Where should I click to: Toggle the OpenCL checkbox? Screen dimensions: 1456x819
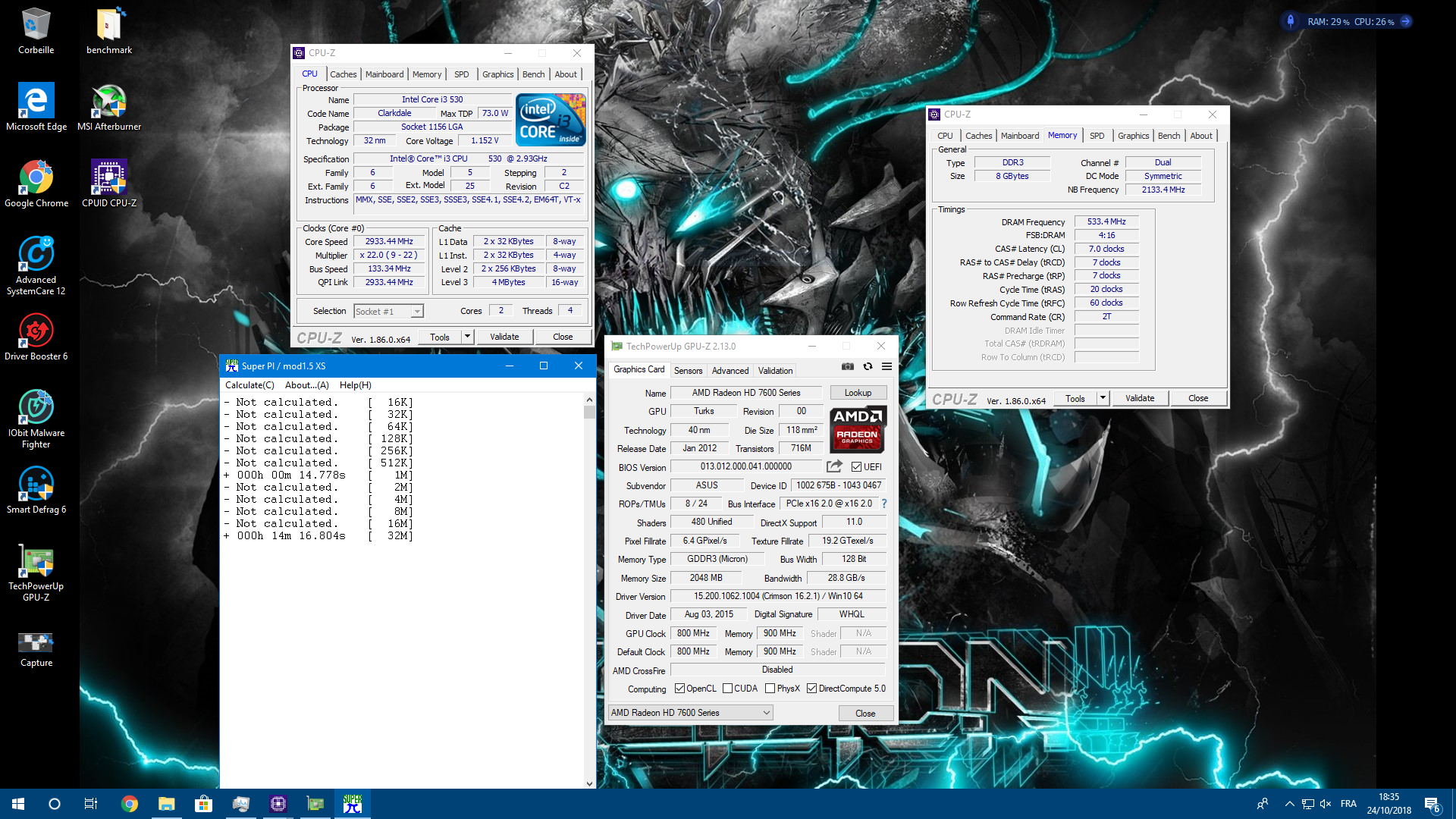click(x=679, y=689)
